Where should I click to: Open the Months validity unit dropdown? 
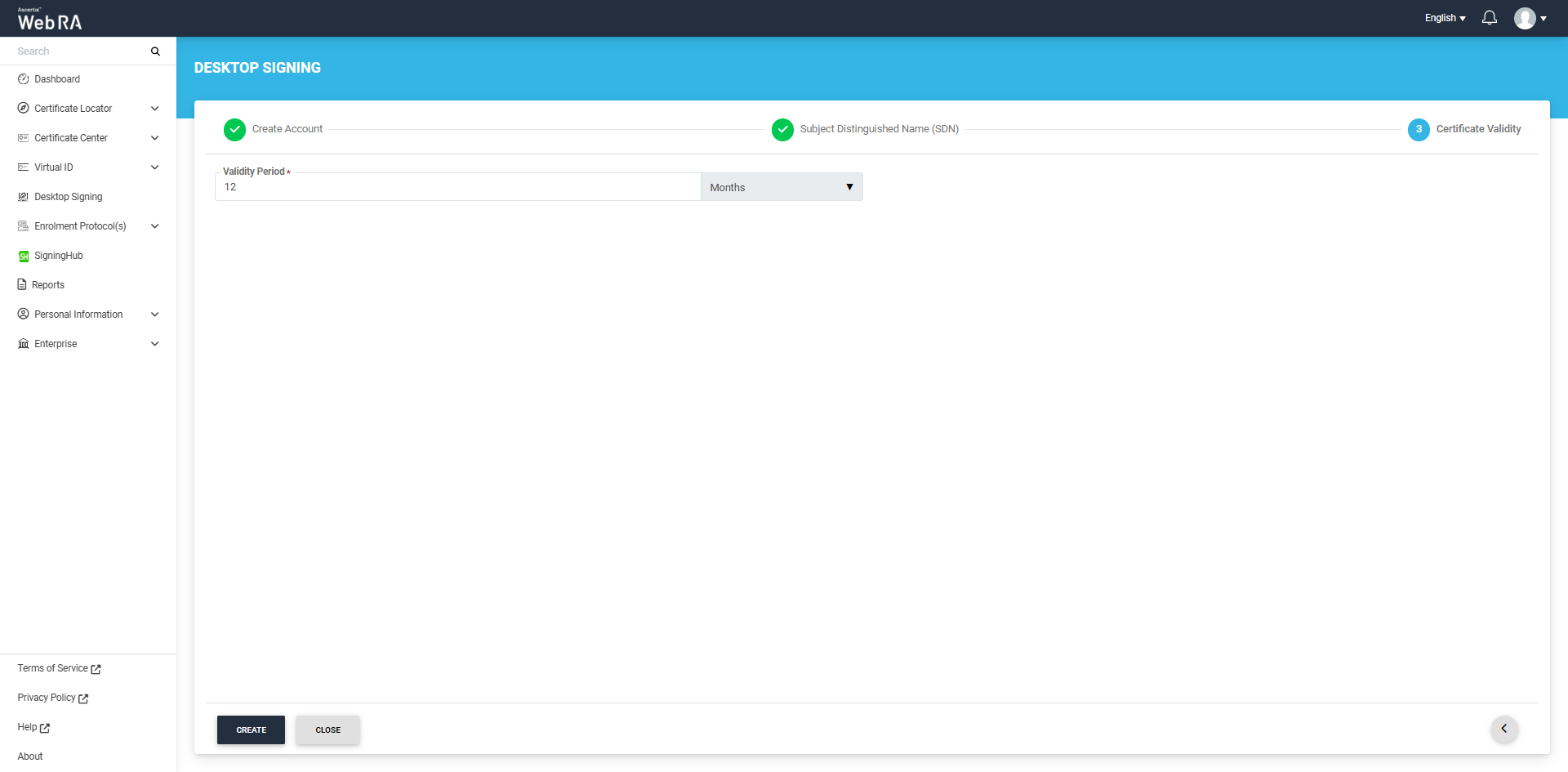click(x=781, y=187)
